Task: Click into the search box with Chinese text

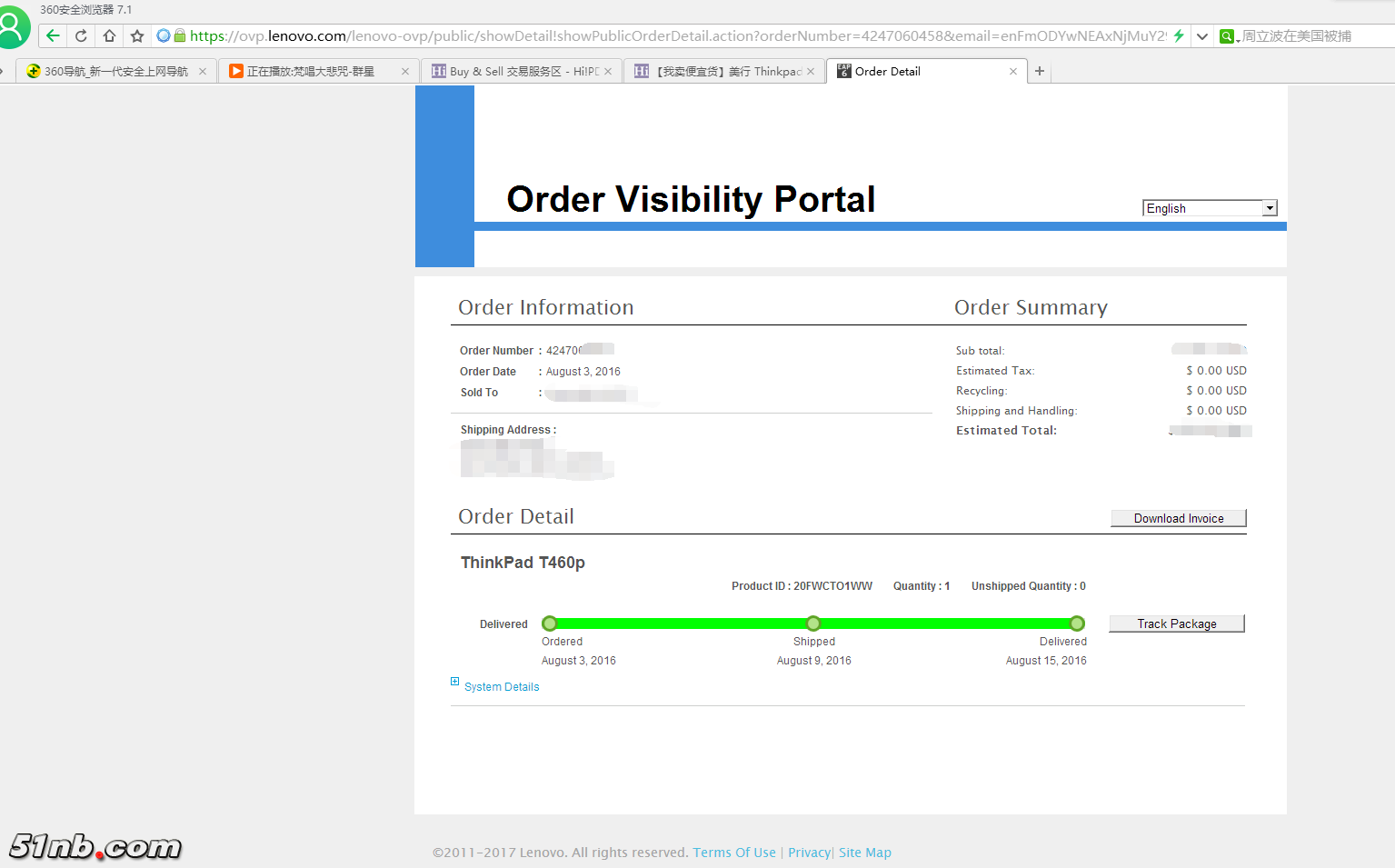Action: click(x=1309, y=36)
